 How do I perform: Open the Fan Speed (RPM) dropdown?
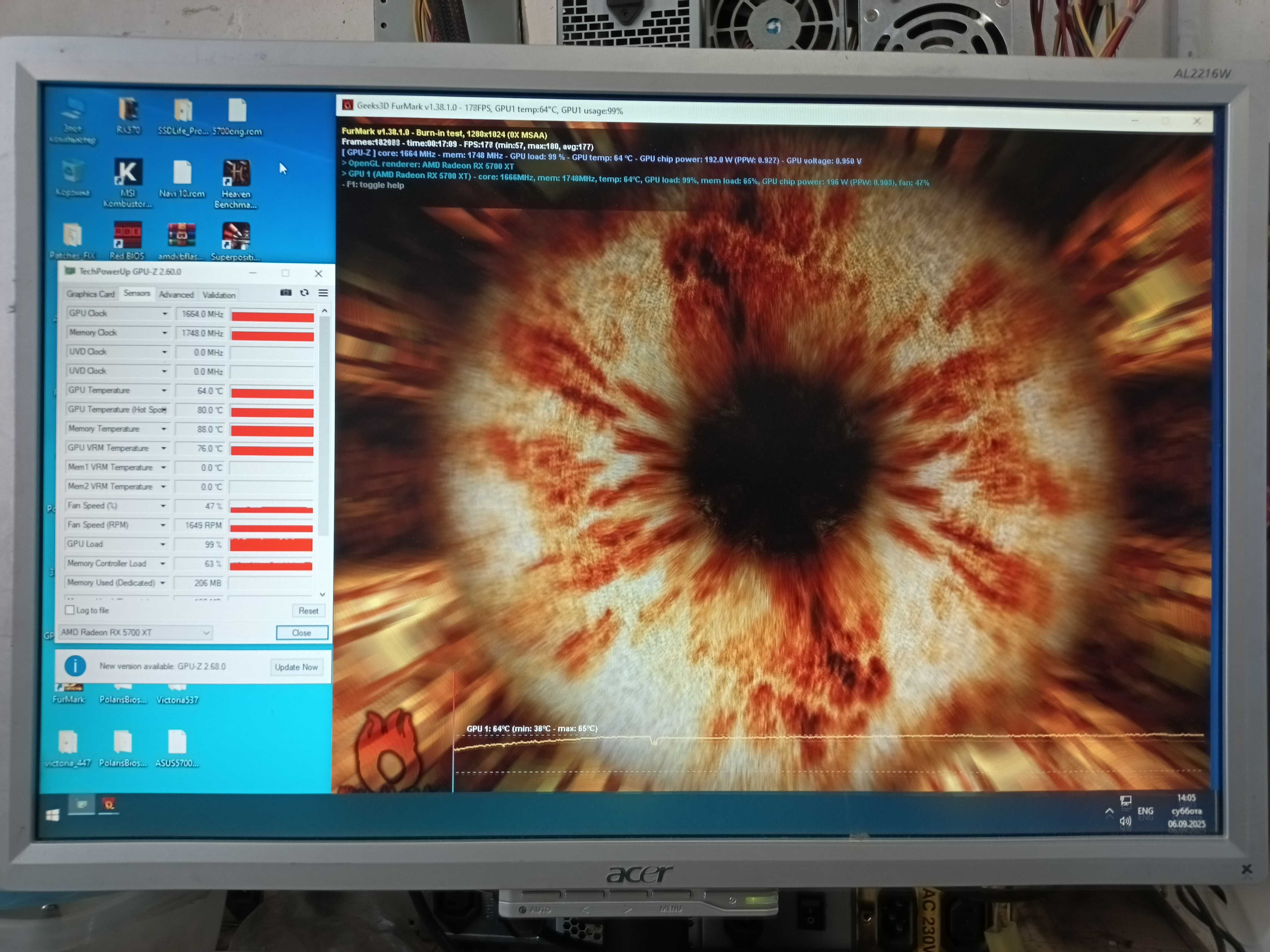point(163,525)
